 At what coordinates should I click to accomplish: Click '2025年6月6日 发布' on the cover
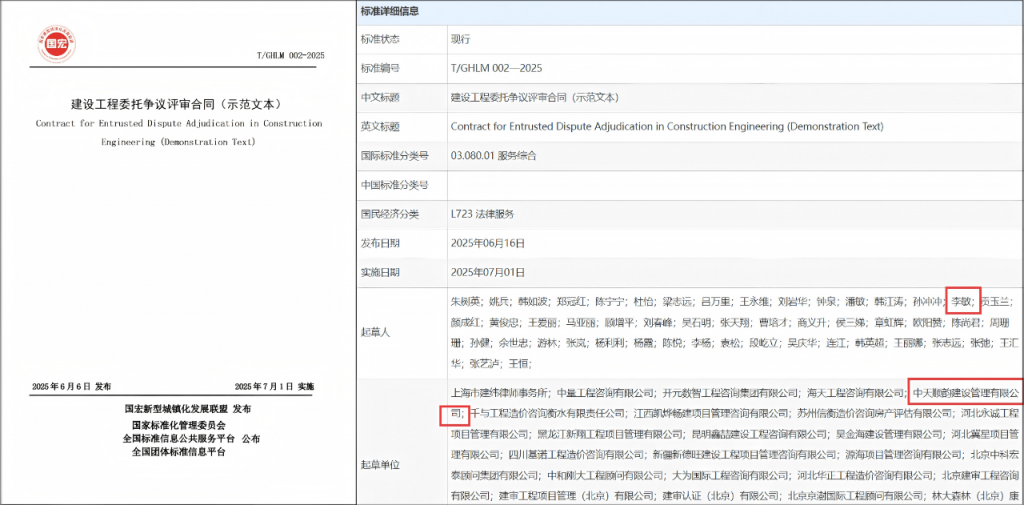click(x=71, y=386)
